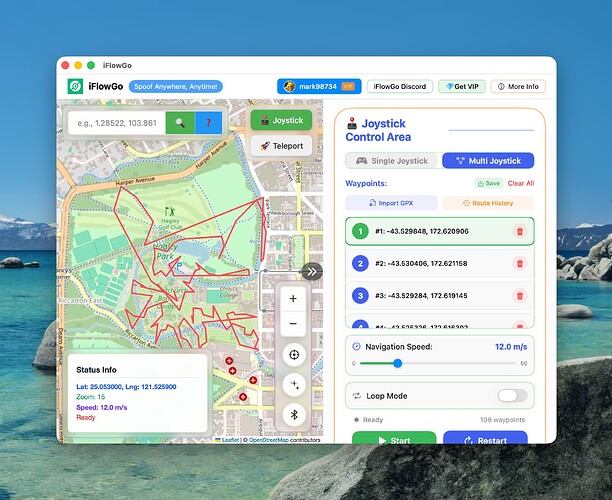Open More Info
The width and height of the screenshot is (612, 500).
click(x=518, y=86)
